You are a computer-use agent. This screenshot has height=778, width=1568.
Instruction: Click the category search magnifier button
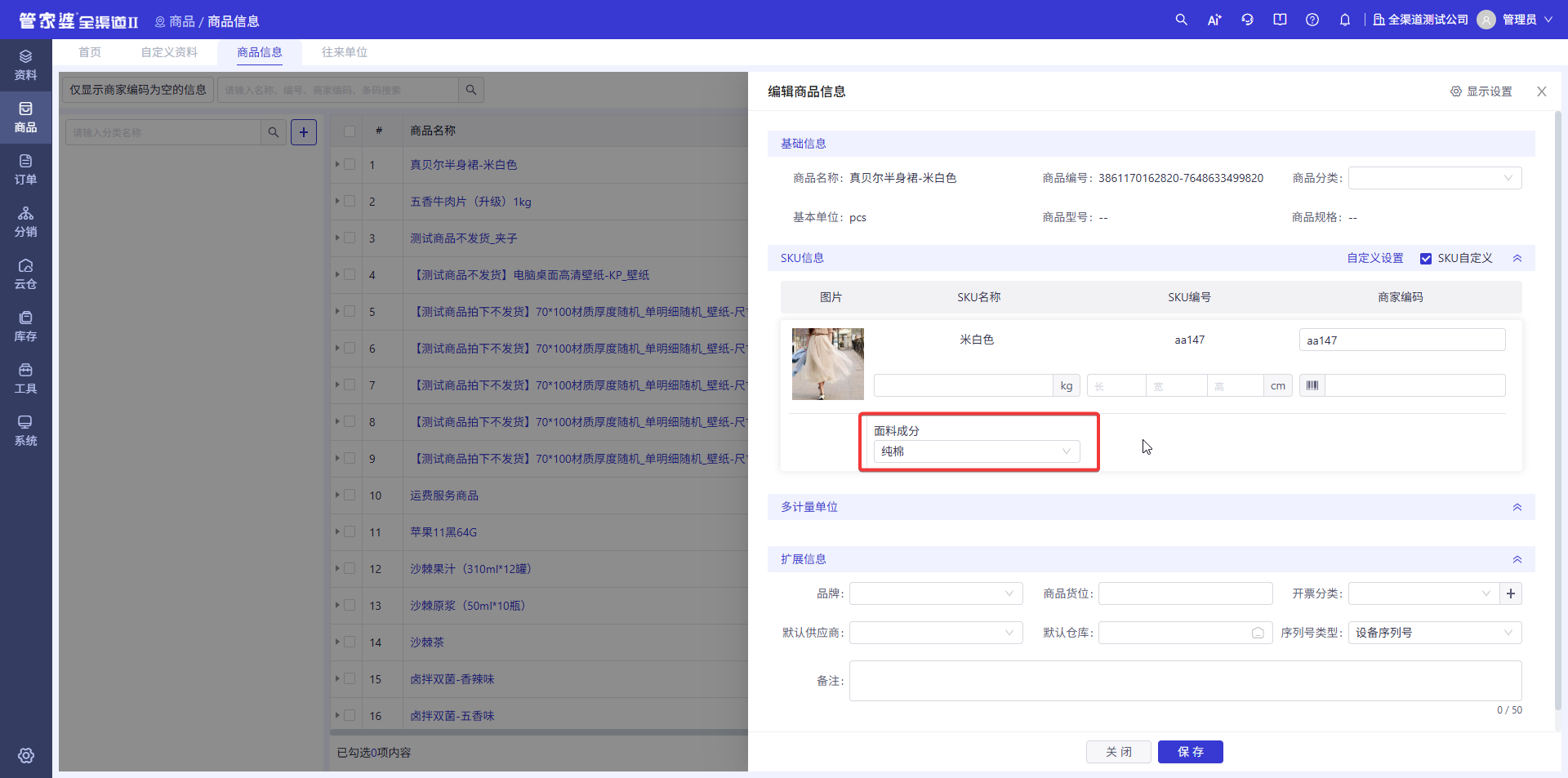pos(274,132)
